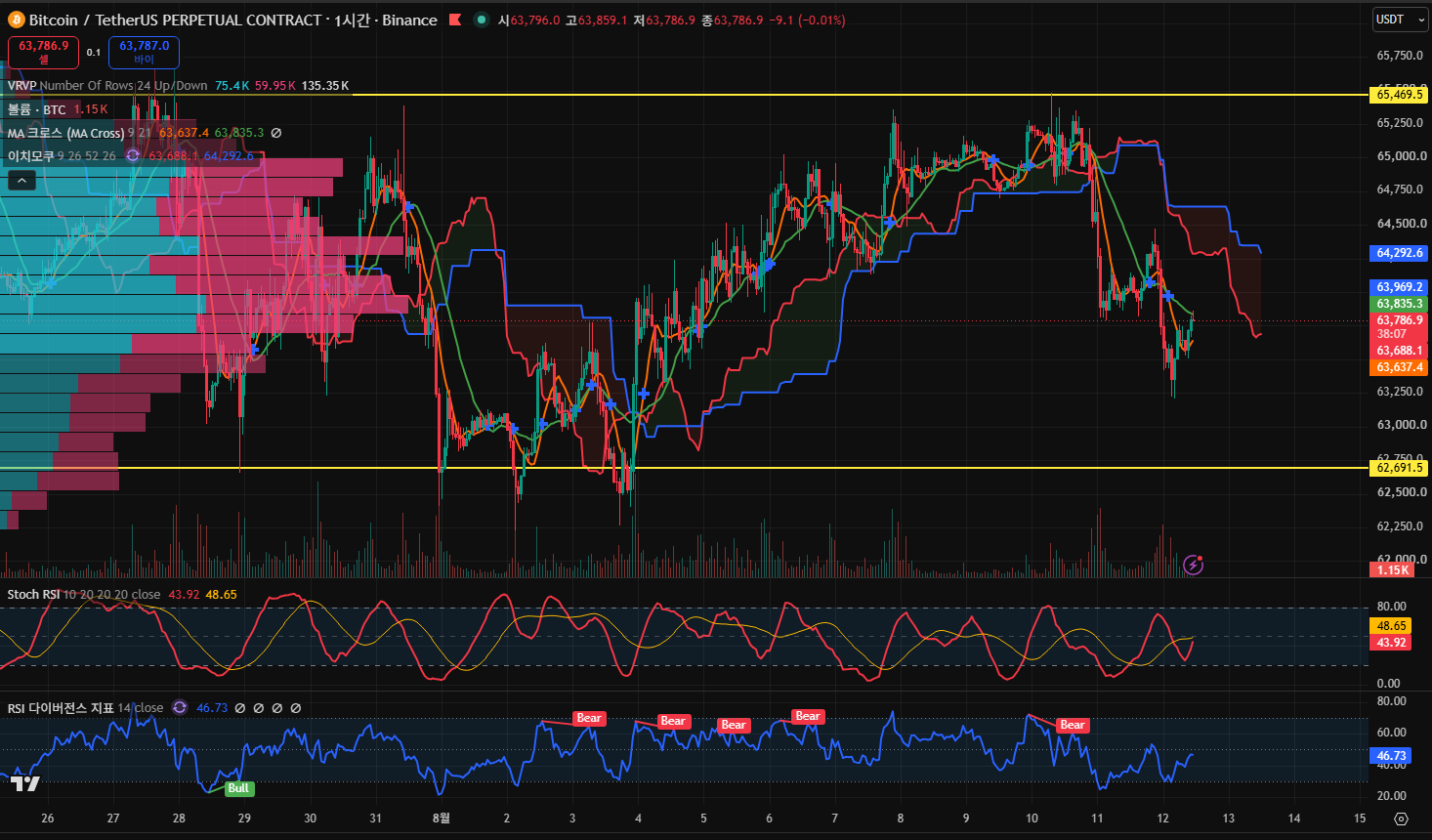The height and width of the screenshot is (840, 1432).
Task: Click the green Bull divergence label
Action: (238, 788)
